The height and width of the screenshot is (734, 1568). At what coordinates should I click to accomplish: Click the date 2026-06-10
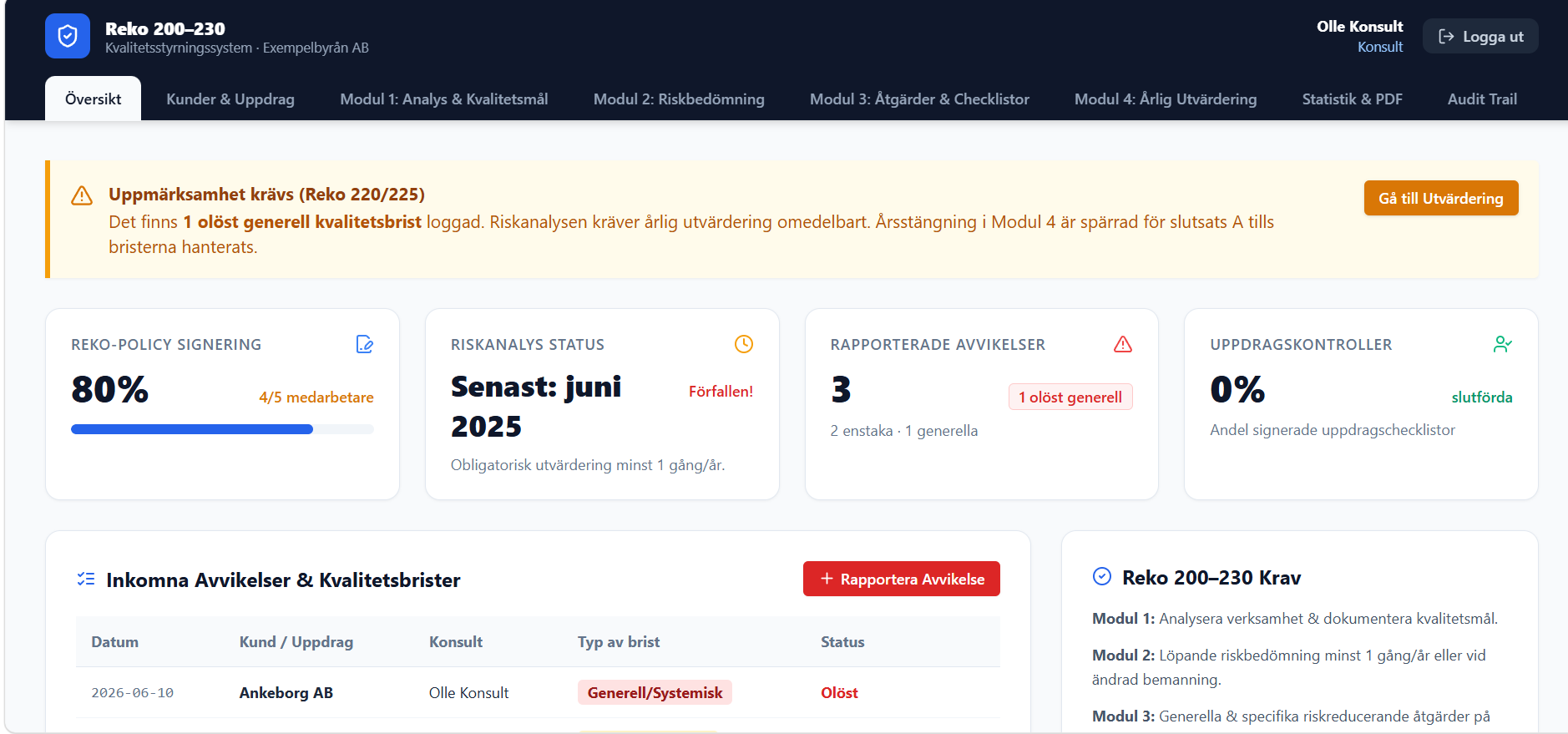133,692
